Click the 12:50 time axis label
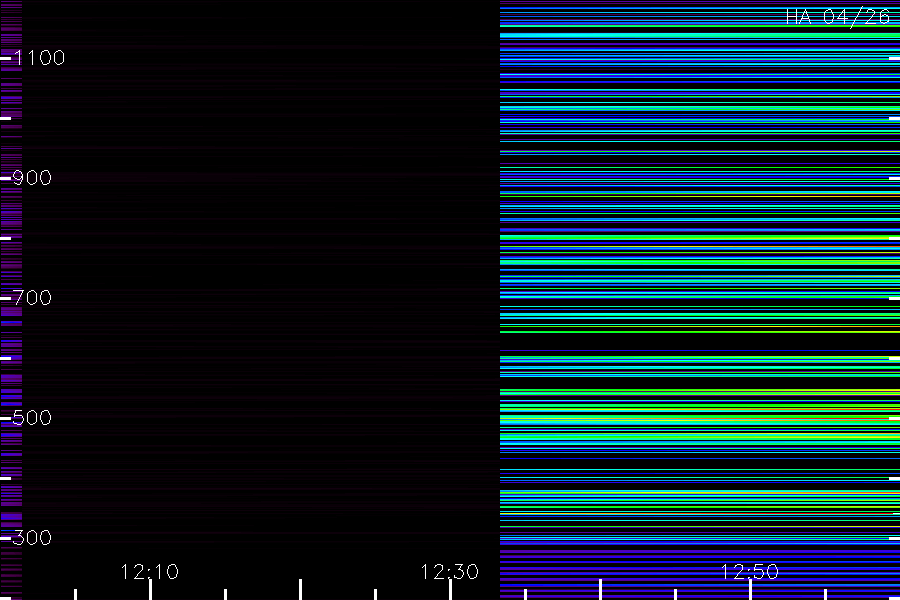The image size is (900, 600). pos(750,572)
